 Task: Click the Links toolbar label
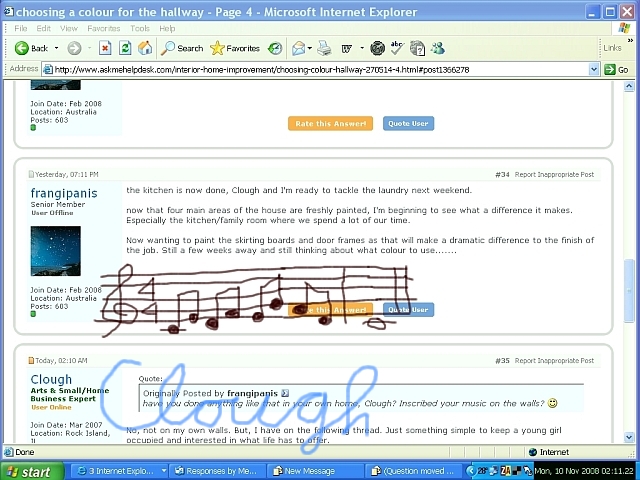pyautogui.click(x=612, y=48)
